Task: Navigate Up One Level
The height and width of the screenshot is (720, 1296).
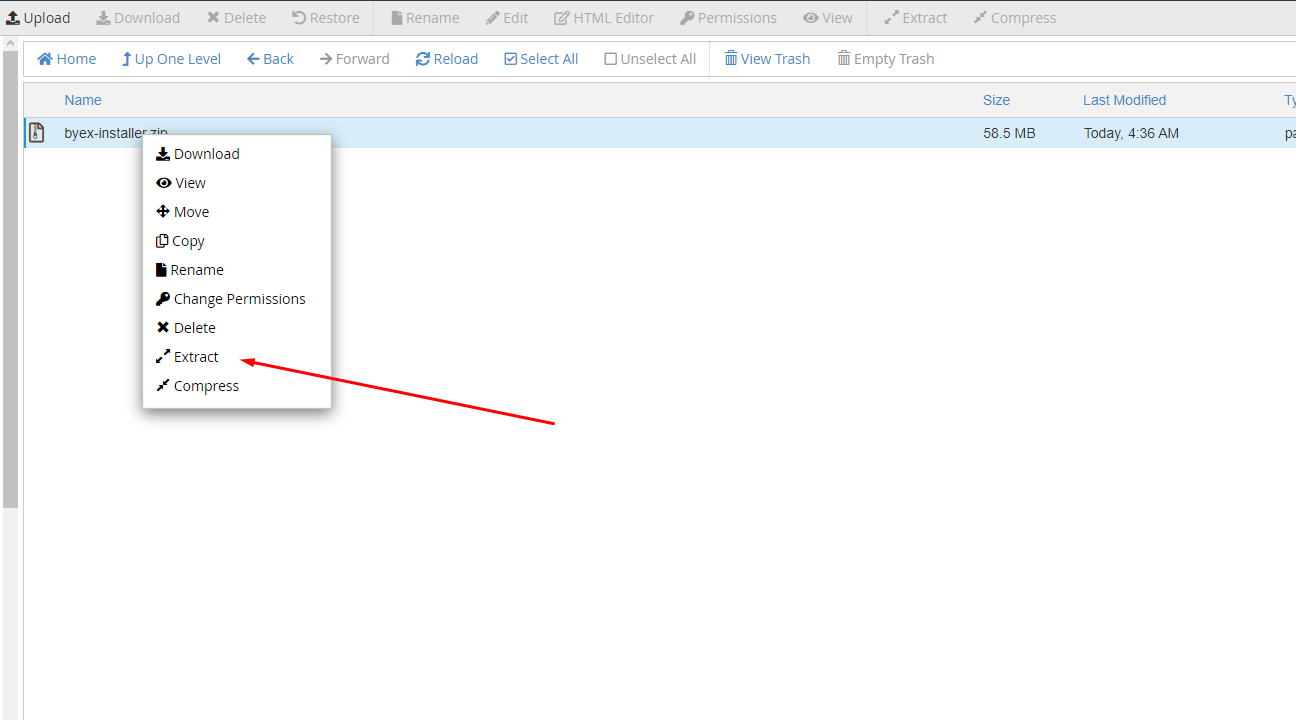Action: coord(171,59)
